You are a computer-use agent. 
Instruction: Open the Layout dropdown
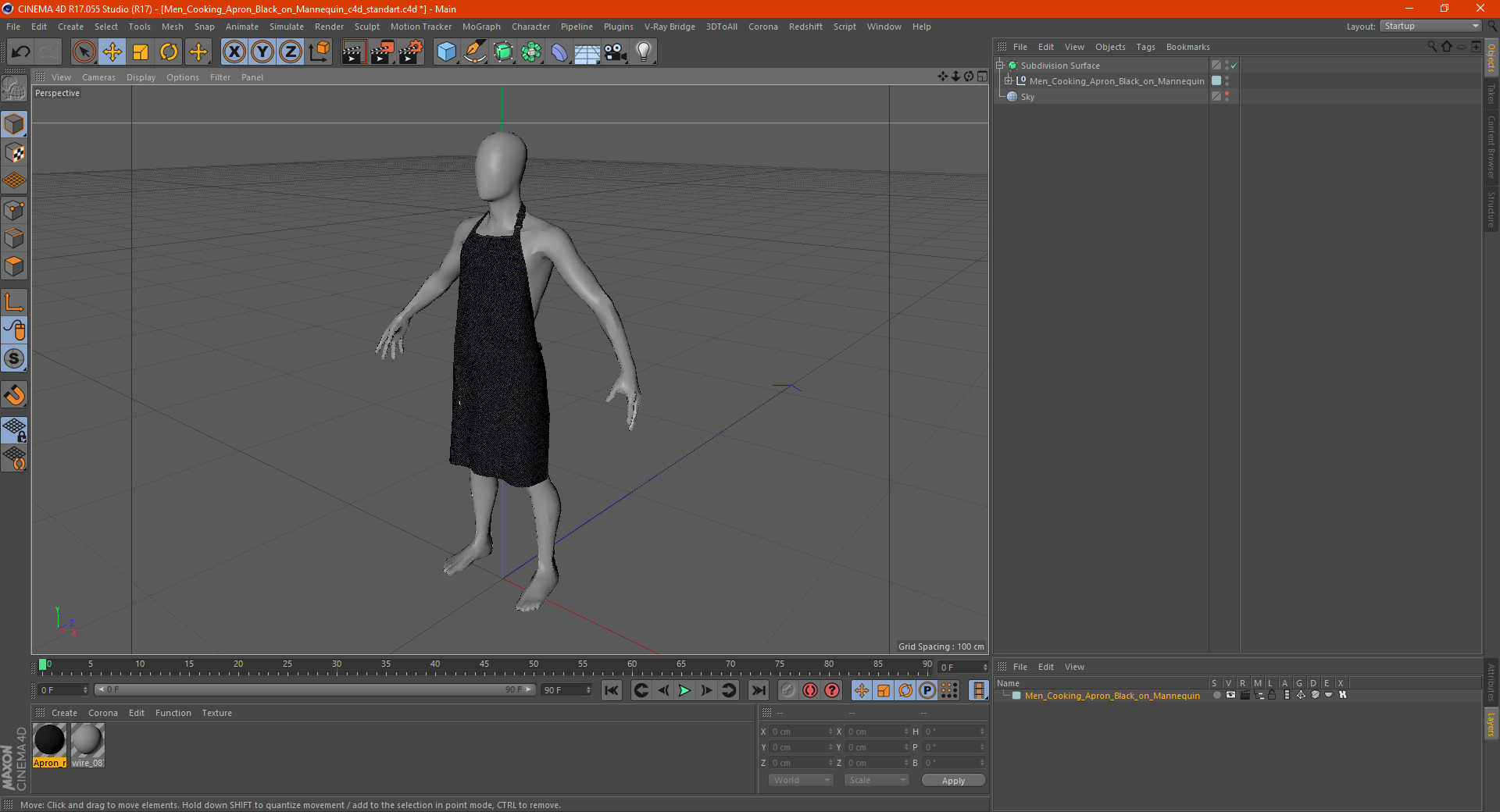coord(1430,26)
